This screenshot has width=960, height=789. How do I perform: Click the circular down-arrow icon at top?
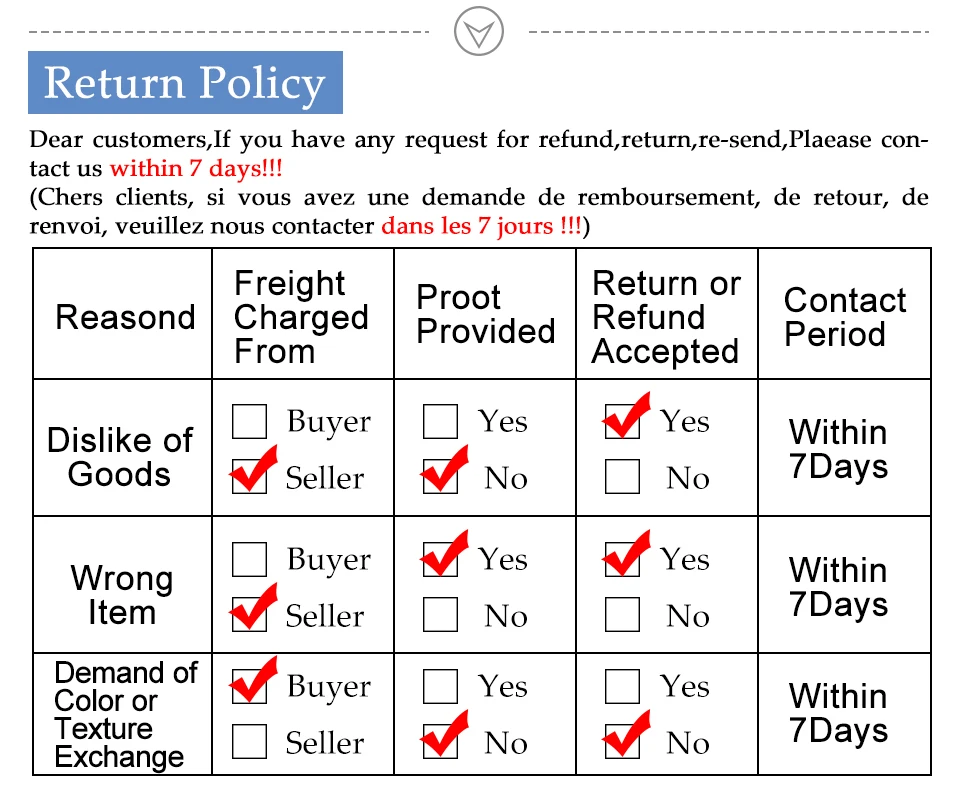(479, 31)
